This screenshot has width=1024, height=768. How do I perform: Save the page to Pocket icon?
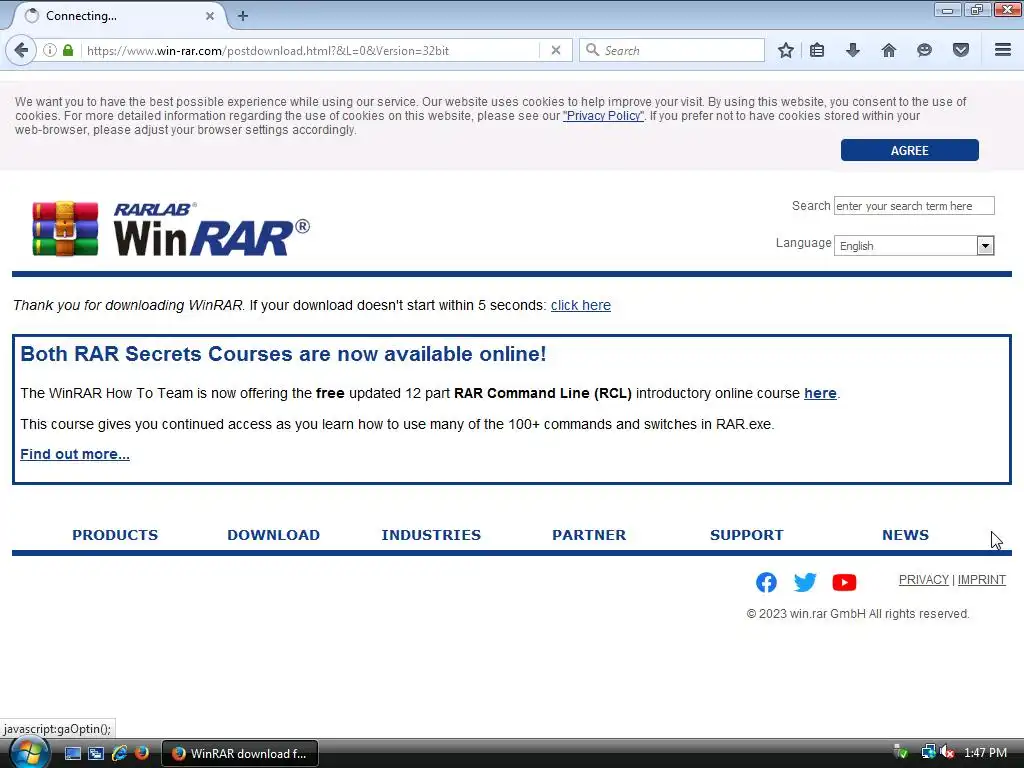tap(961, 50)
